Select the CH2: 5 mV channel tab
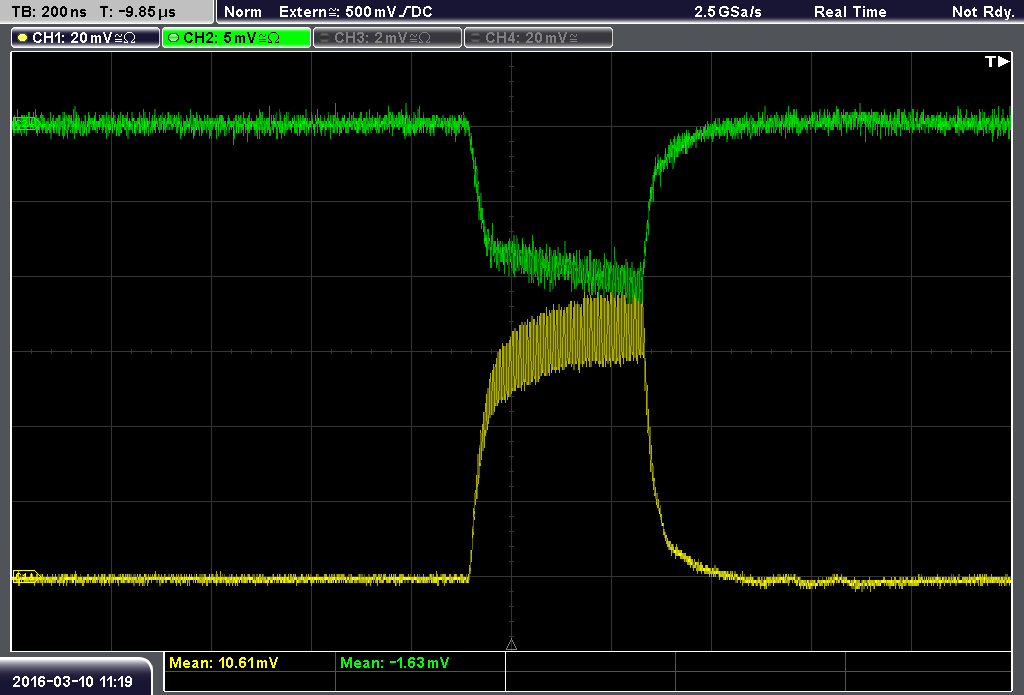The width and height of the screenshot is (1024, 695). point(236,38)
